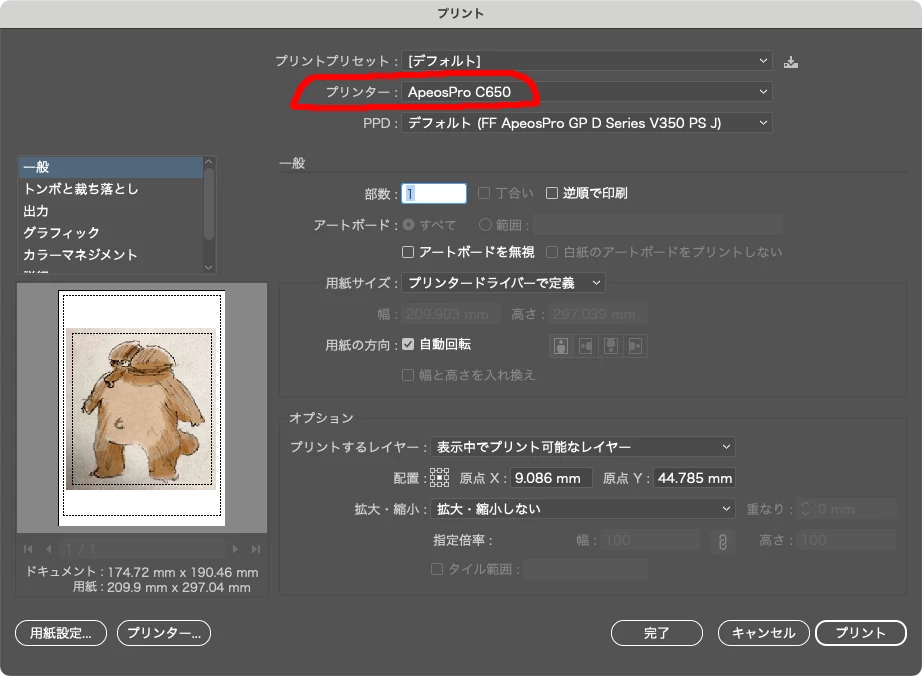Viewport: 922px width, 676px height.
Task: Select 出力 in the category list
Action: [111, 211]
